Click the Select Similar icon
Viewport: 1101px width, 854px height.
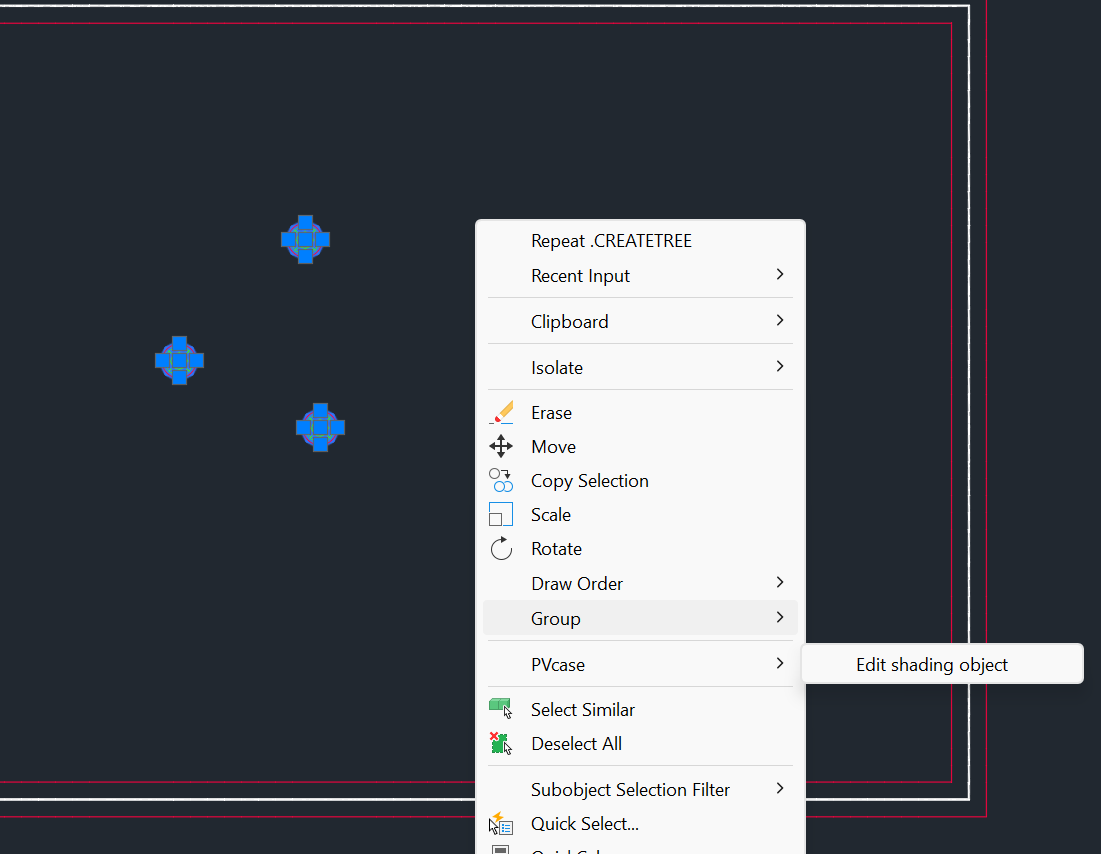point(501,709)
